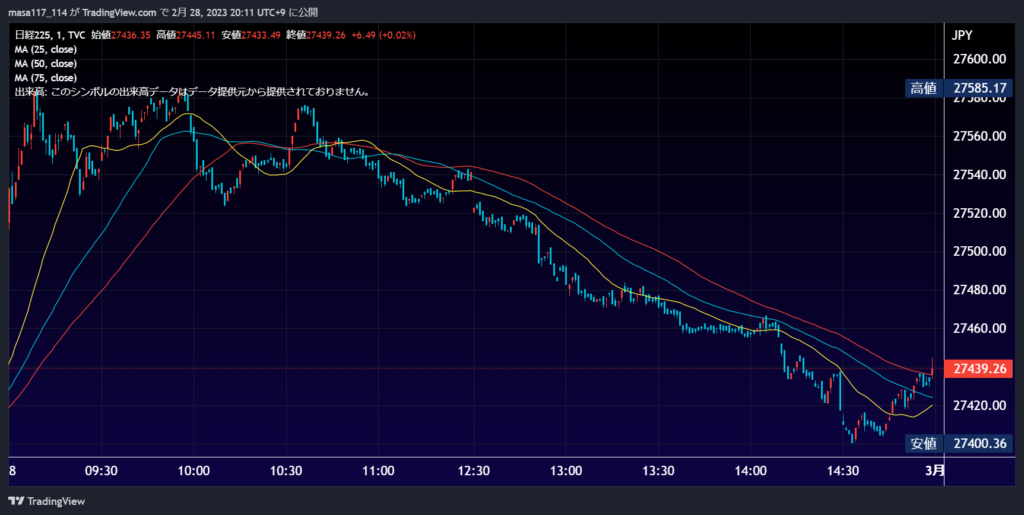Click the 09:30 time axis label
The height and width of the screenshot is (515, 1024).
(101, 471)
